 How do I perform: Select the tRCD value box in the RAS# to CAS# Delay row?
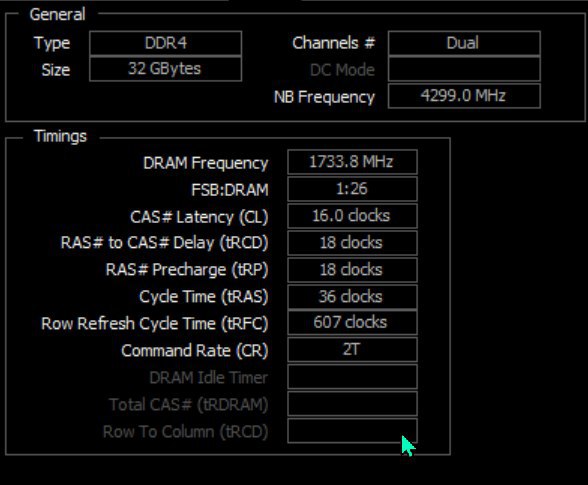(x=352, y=243)
